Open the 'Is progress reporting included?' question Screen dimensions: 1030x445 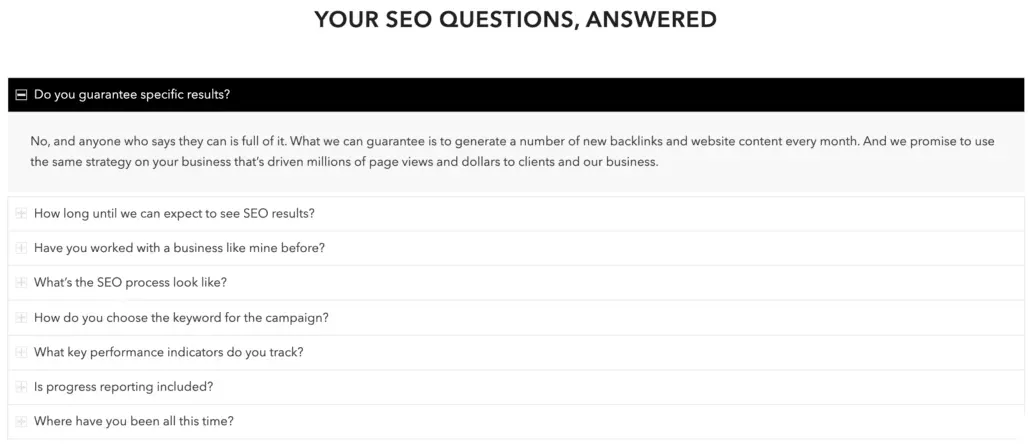[x=123, y=387]
